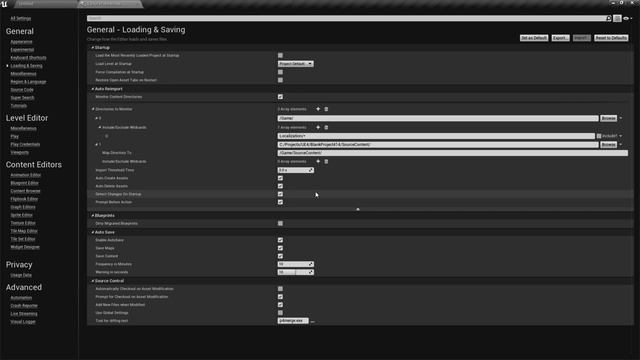Add element to Directories to Monitor array
The height and width of the screenshot is (360, 640).
pos(318,109)
